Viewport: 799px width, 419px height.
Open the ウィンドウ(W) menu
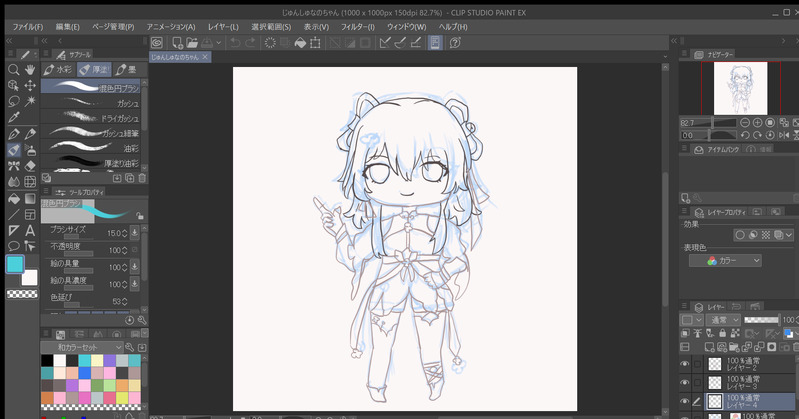pos(407,27)
